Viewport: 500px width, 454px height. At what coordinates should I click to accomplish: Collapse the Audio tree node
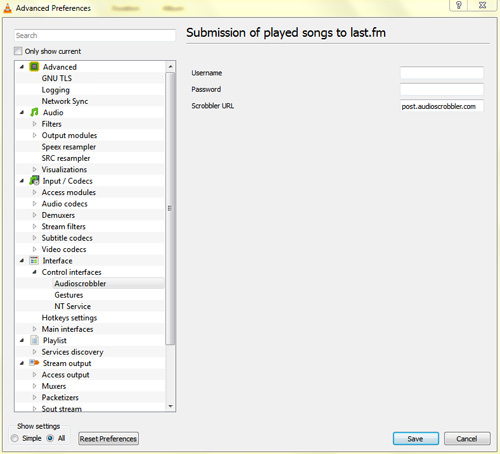click(22, 112)
